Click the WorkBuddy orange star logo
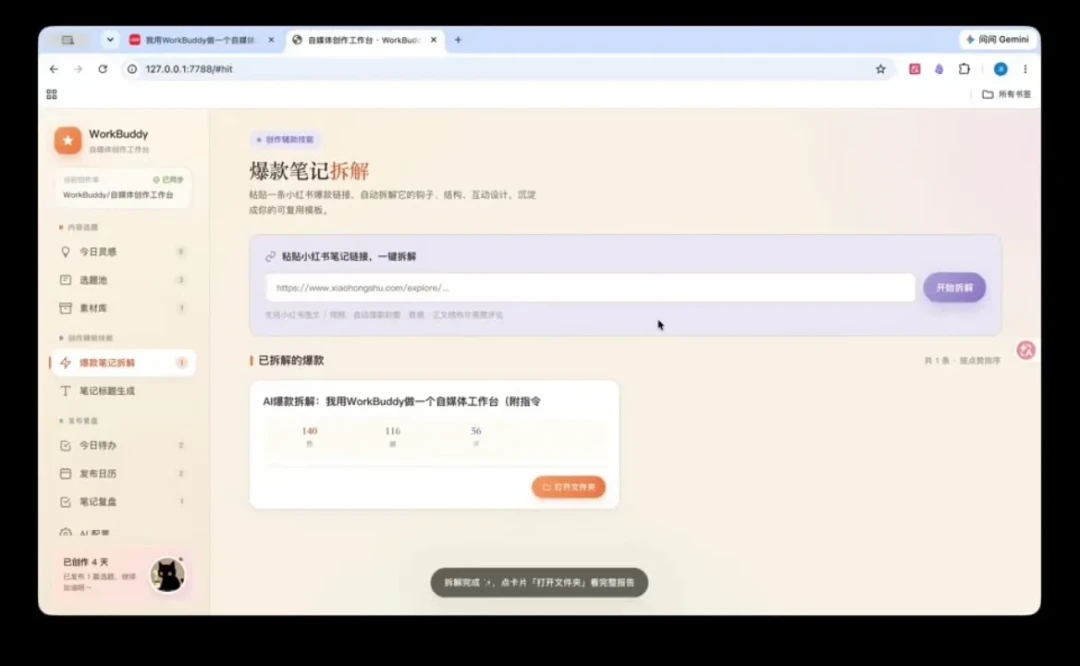 [x=68, y=141]
